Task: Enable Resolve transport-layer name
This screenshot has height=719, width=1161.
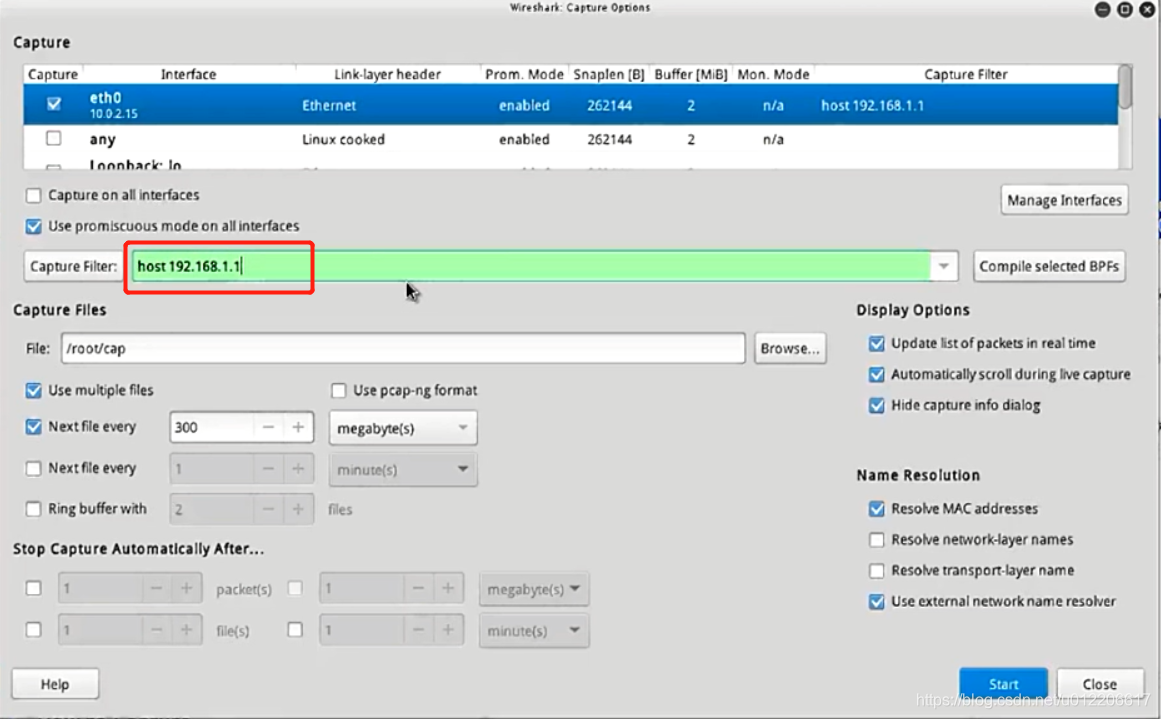Action: tap(877, 571)
